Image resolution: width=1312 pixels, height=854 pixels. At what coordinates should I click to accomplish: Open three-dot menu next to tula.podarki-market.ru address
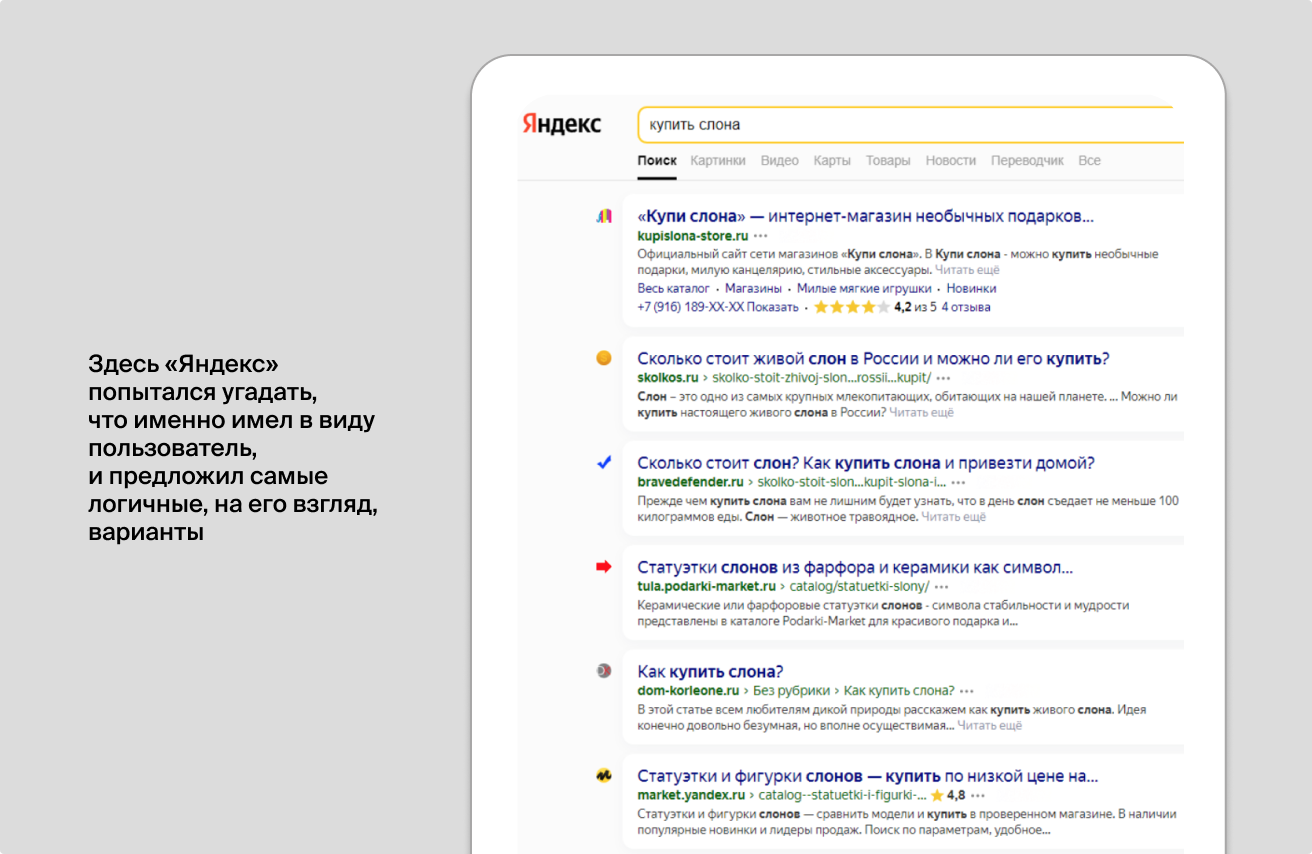[941, 586]
